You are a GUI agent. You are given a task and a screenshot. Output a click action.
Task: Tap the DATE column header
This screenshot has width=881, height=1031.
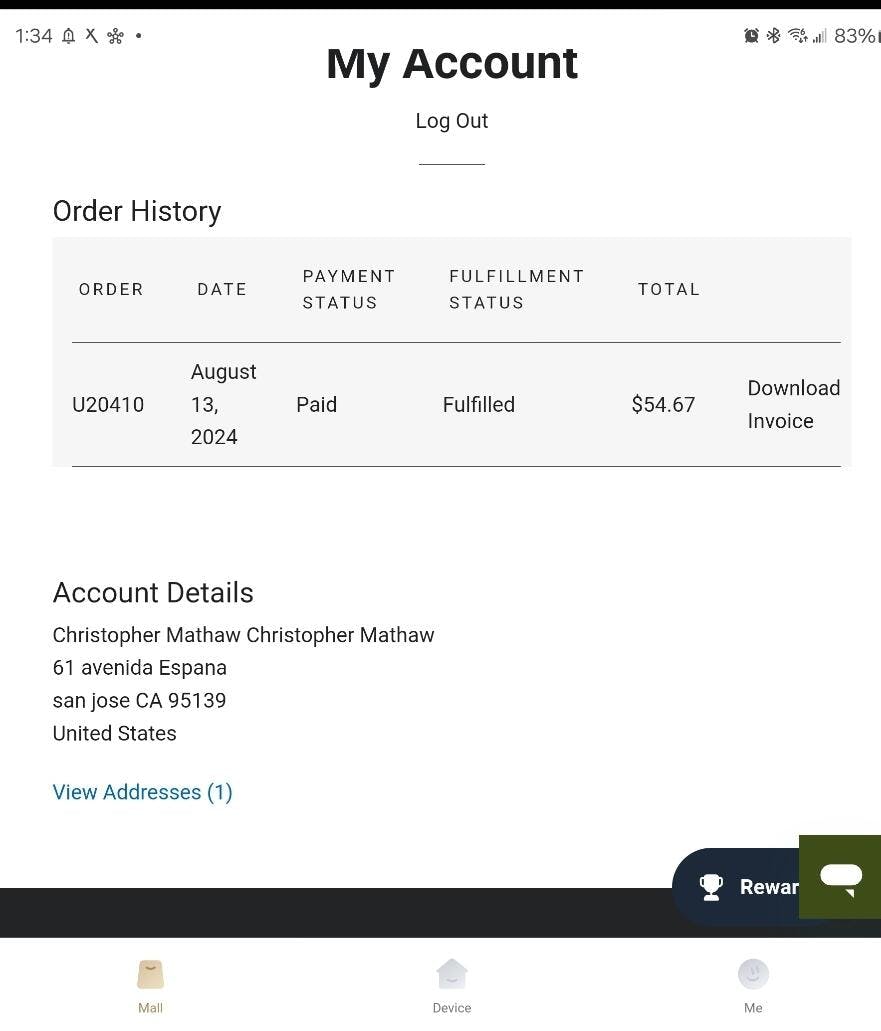pos(222,289)
